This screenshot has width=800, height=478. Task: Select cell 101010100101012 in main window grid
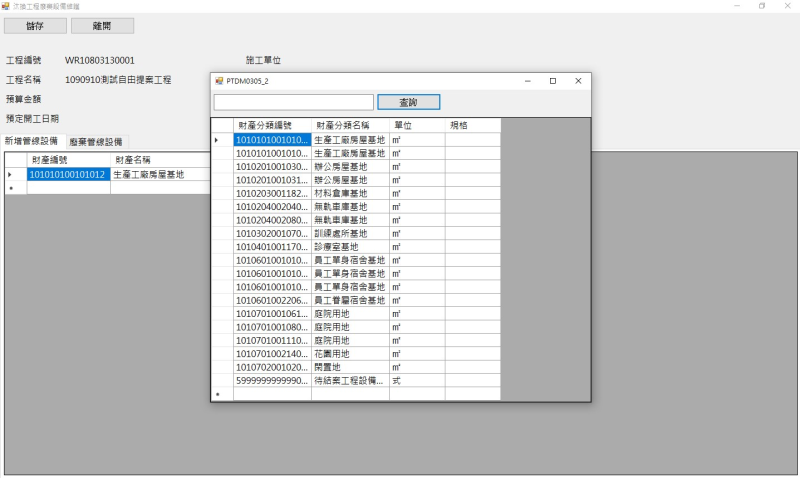(68, 174)
